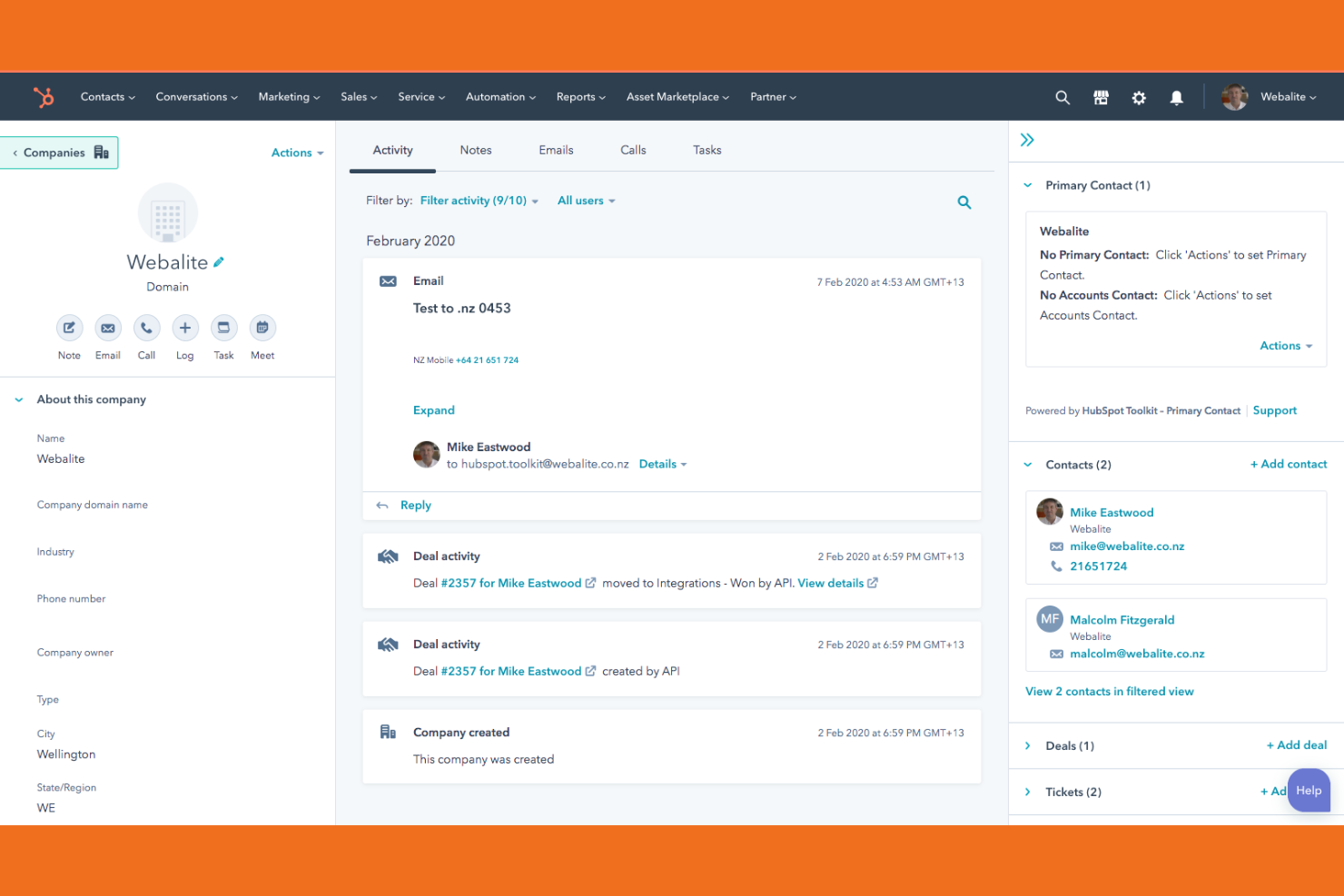The height and width of the screenshot is (896, 1344).
Task: Switch to the Notes tab
Action: [476, 150]
